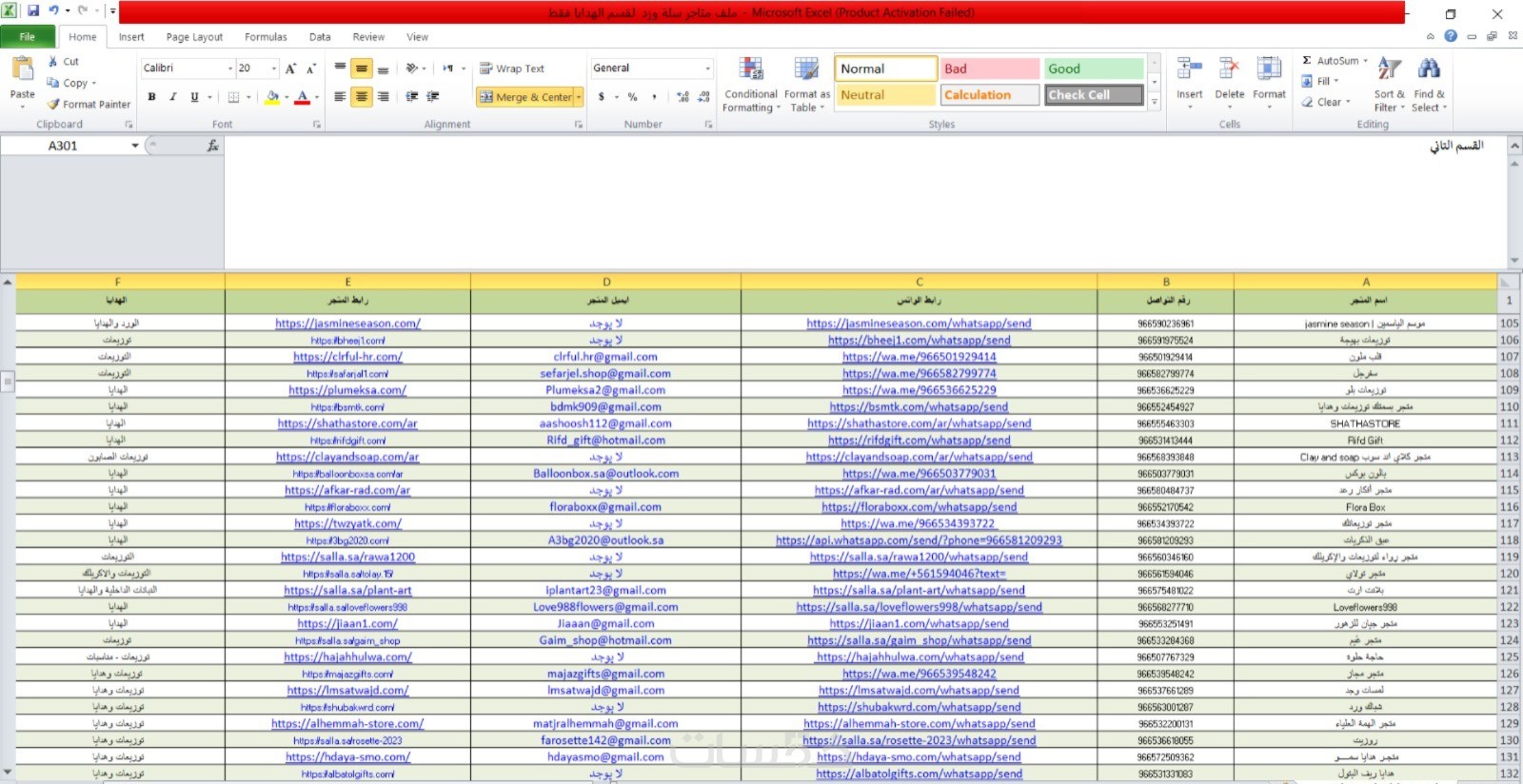The image size is (1523, 784).
Task: Open the Font dialog box launcher
Action: pos(316,125)
